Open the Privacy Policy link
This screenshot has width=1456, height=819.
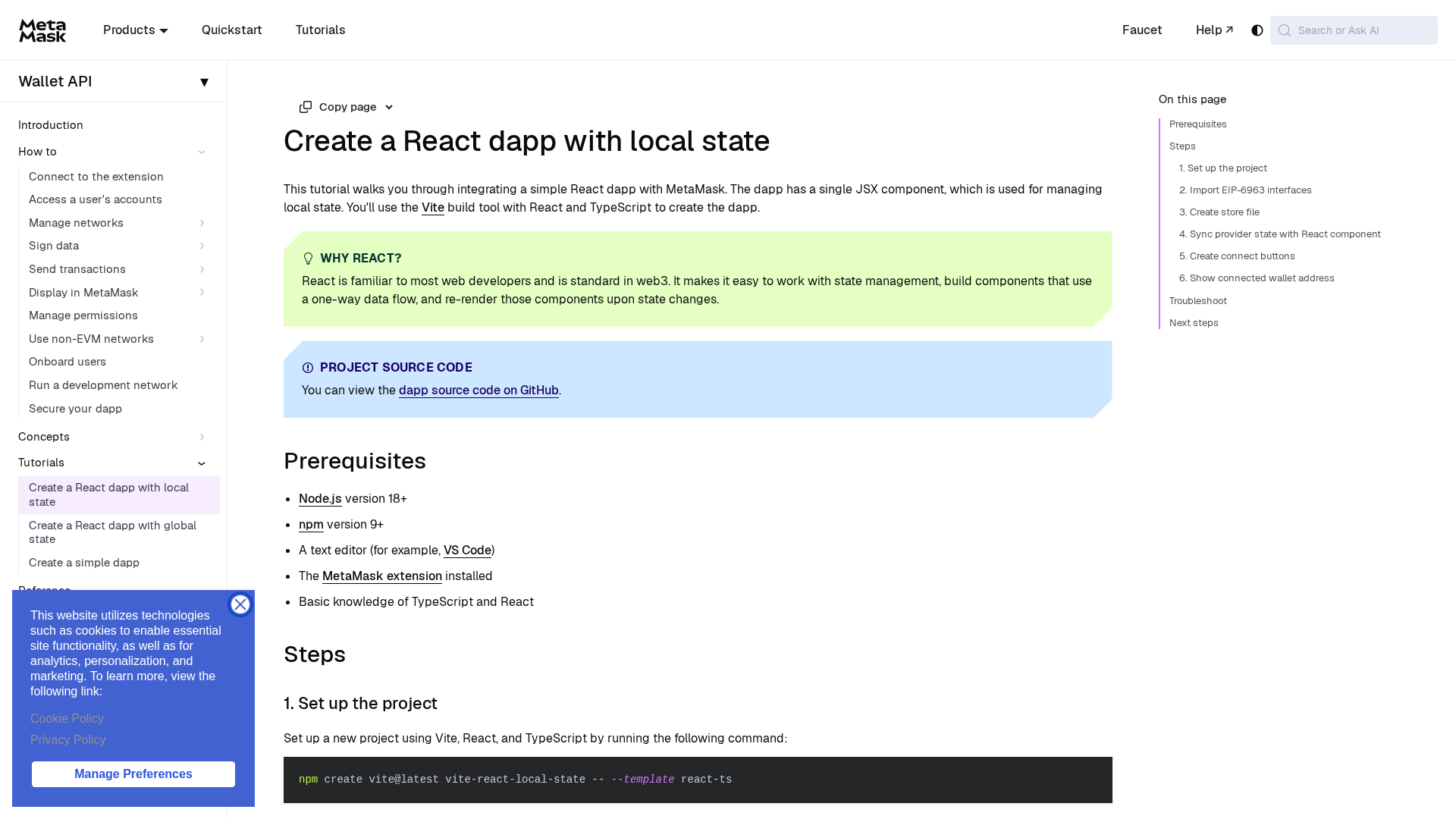[x=68, y=740]
